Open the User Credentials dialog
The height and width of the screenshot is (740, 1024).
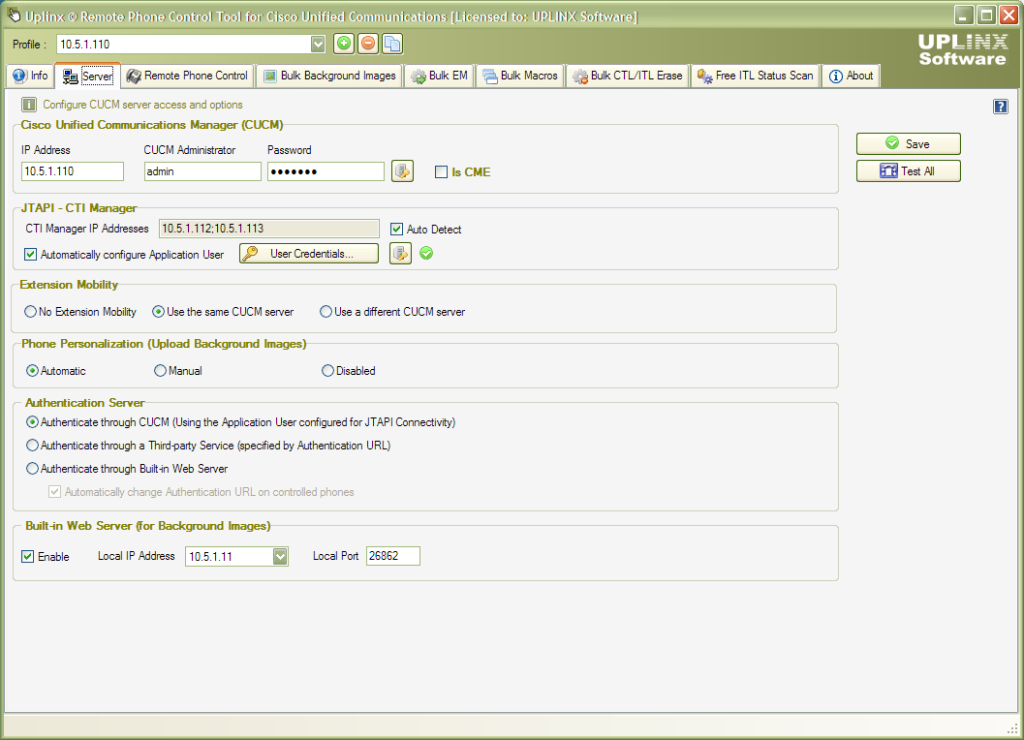tap(308, 253)
